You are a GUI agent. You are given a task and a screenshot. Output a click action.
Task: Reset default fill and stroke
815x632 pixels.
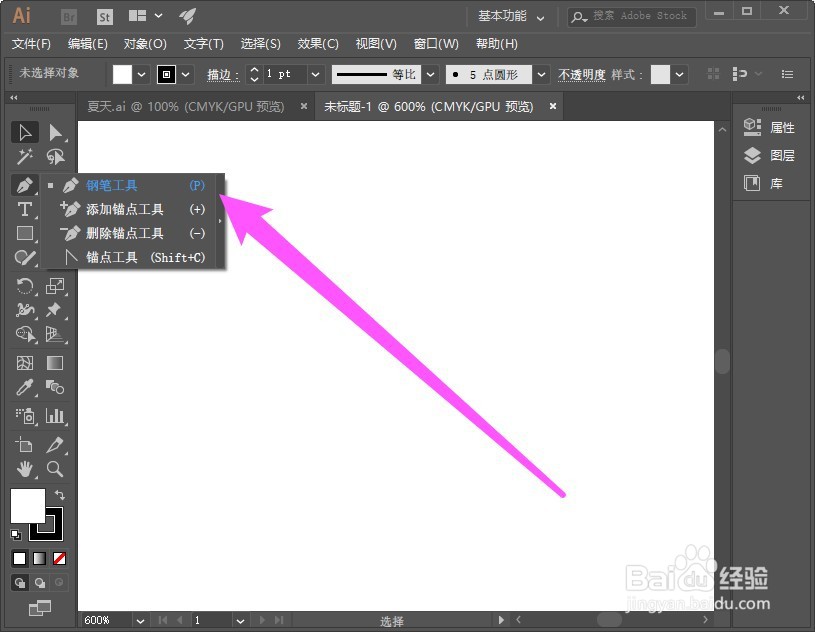(x=16, y=534)
